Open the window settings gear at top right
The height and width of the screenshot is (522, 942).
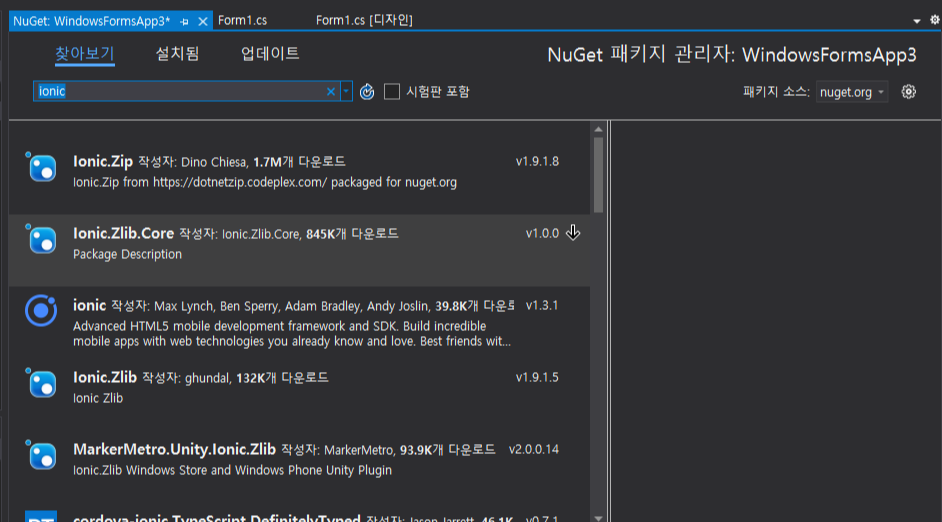point(935,20)
